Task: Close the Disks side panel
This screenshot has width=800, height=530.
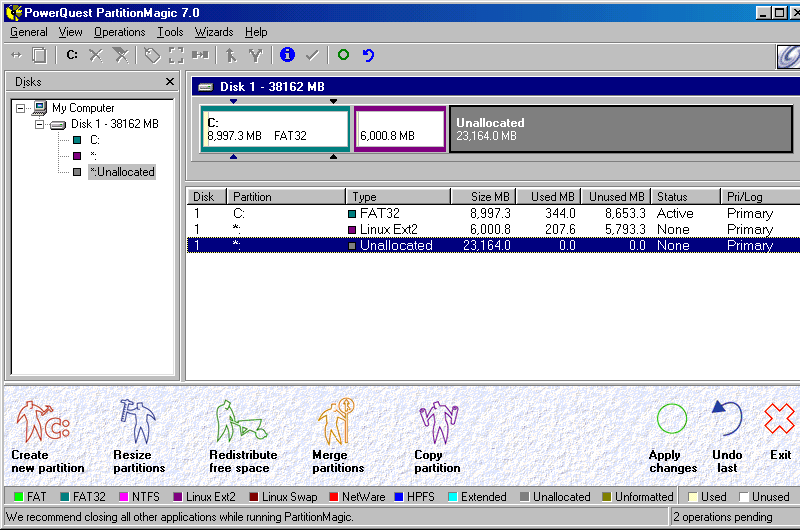Action: pyautogui.click(x=169, y=82)
